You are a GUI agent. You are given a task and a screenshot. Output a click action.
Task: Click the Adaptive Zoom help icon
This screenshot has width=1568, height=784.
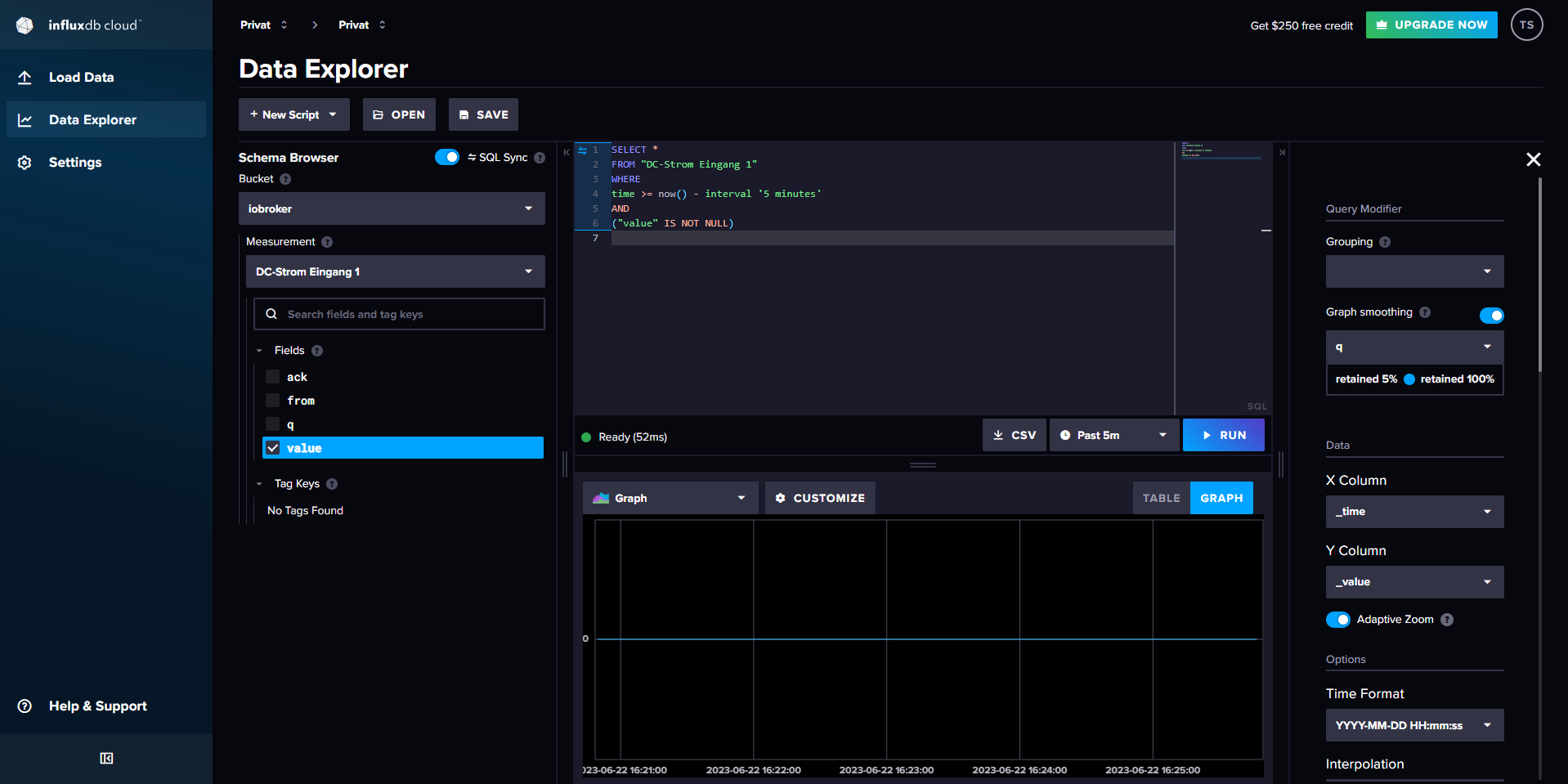(1447, 620)
